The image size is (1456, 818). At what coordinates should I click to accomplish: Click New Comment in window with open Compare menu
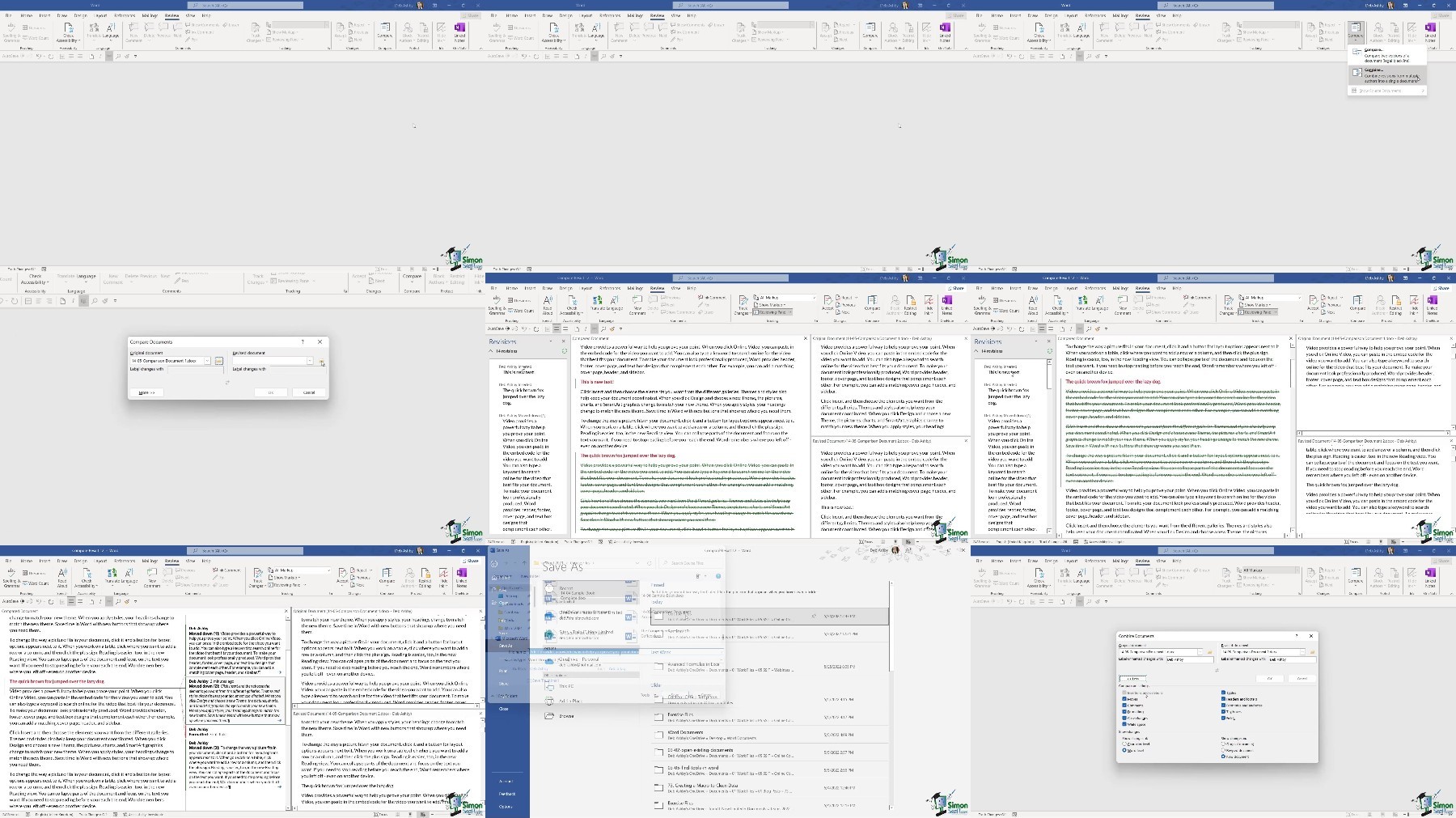pyautogui.click(x=1104, y=32)
